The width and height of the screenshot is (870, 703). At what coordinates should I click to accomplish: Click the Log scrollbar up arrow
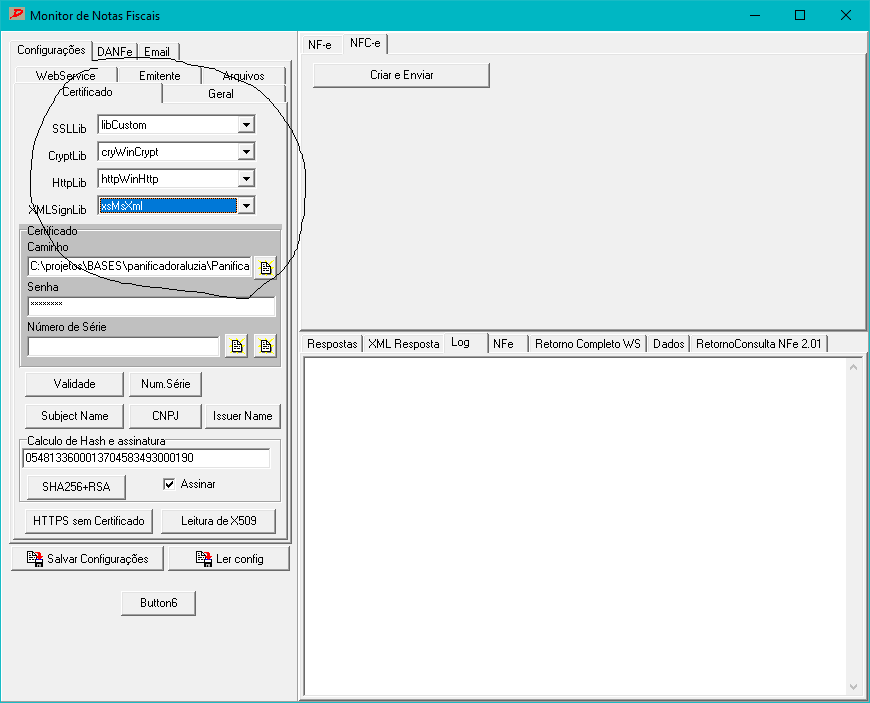point(853,367)
